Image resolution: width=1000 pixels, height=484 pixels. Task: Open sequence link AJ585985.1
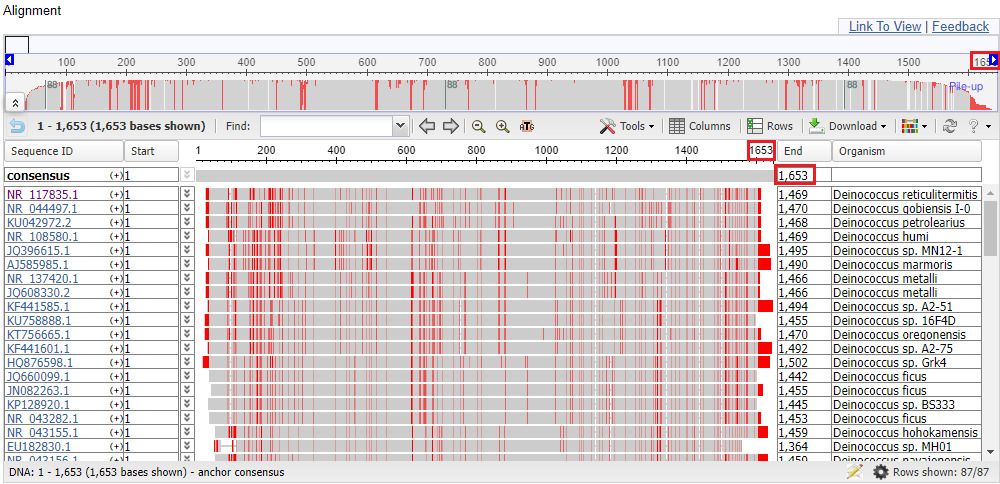(38, 264)
